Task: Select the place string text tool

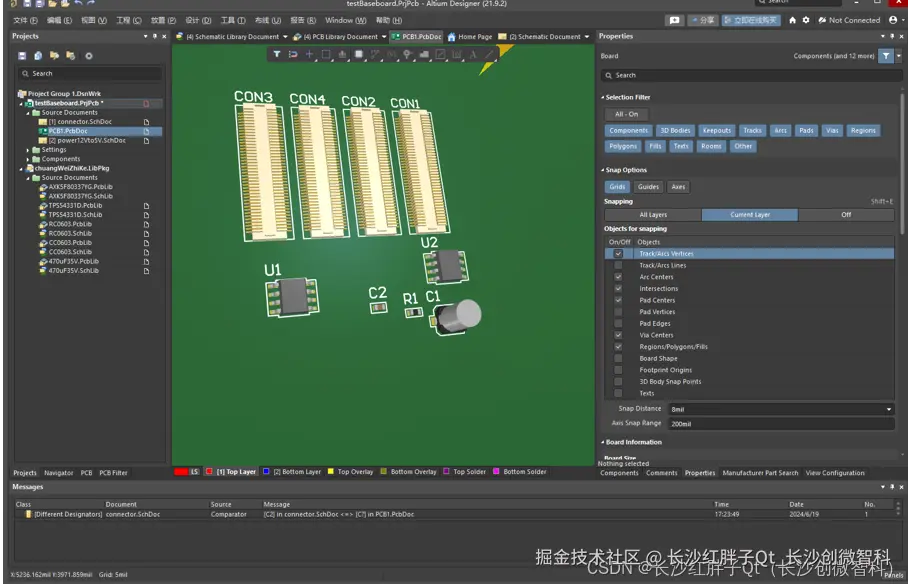Action: [474, 54]
